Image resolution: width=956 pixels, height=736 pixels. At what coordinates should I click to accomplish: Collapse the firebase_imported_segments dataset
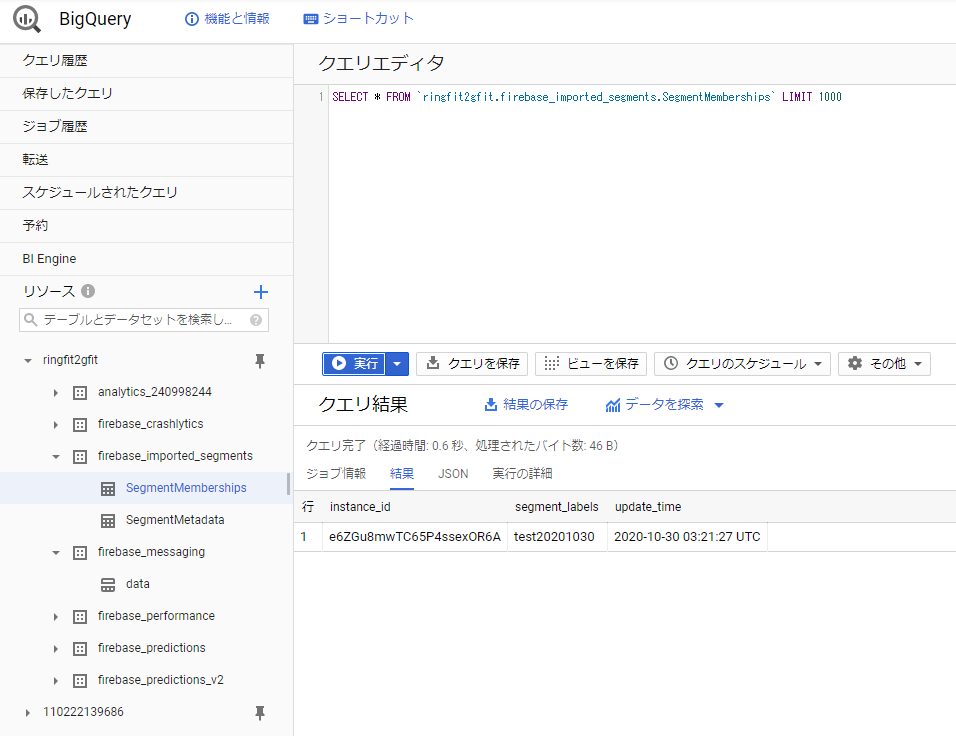click(55, 456)
